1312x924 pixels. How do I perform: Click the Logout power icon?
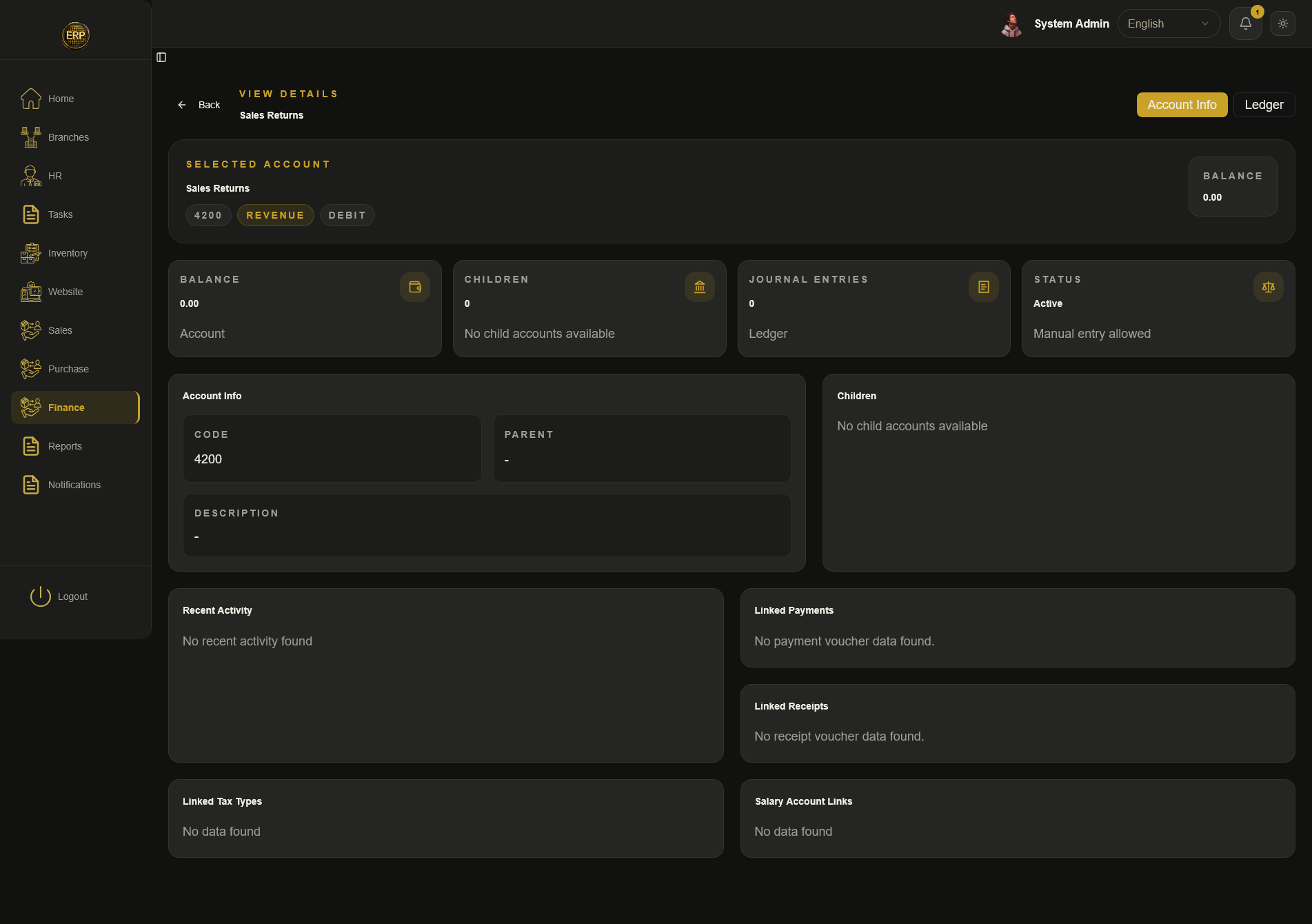[41, 596]
